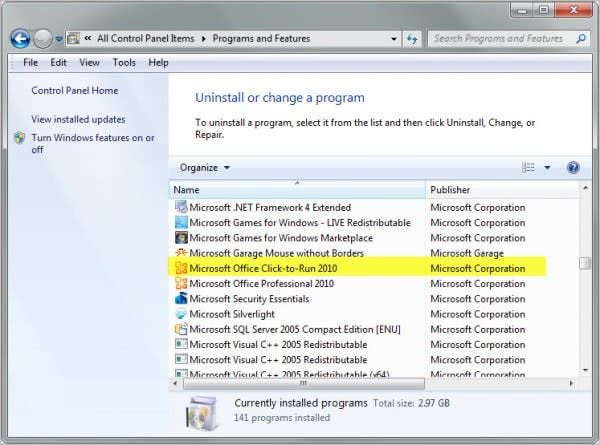600x445 pixels.
Task: Click the installed programs box icon
Action: pos(202,414)
